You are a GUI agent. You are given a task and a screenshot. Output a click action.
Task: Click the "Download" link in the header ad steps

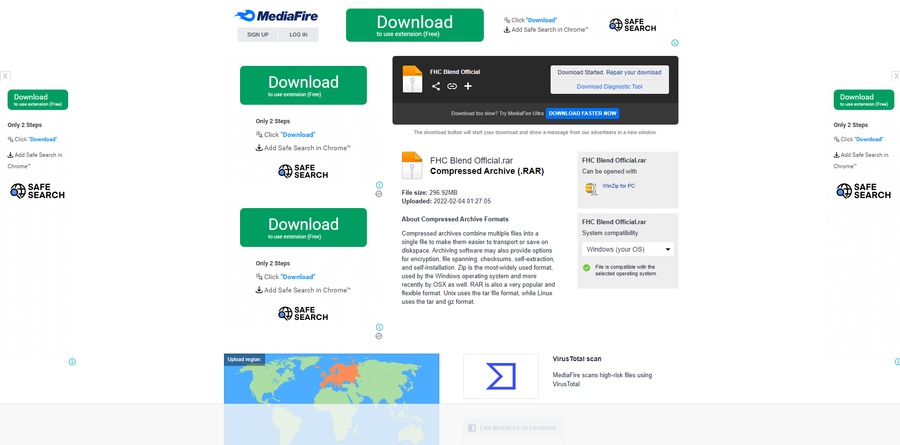pyautogui.click(x=541, y=20)
